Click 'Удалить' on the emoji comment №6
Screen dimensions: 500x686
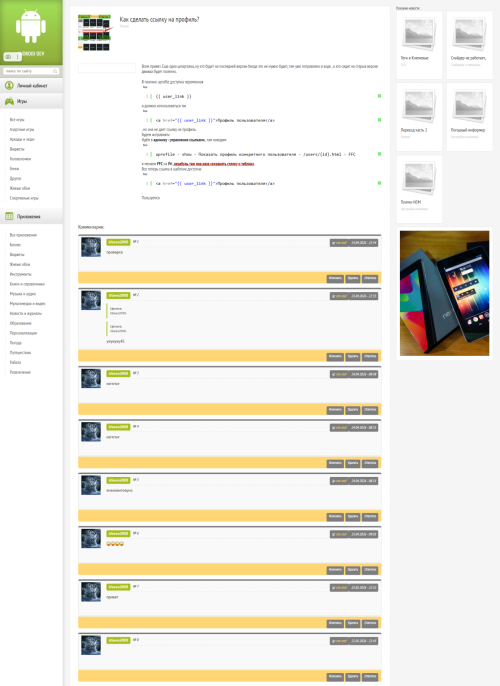click(353, 570)
